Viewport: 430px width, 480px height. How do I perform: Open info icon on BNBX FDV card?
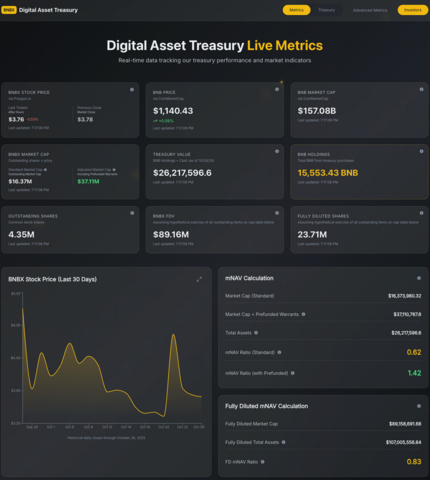click(x=277, y=213)
